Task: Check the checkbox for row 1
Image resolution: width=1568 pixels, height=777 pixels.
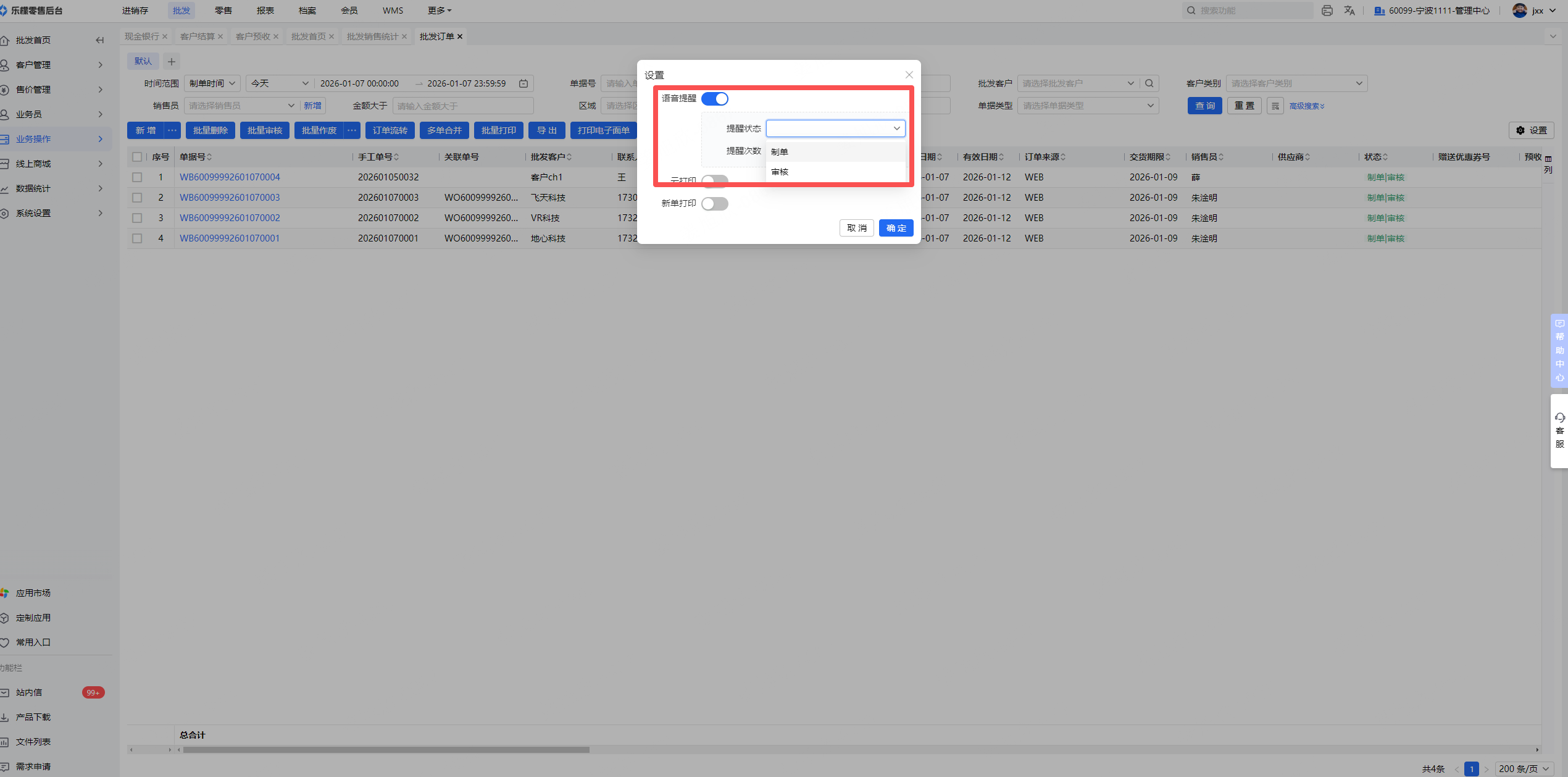Action: click(x=137, y=177)
